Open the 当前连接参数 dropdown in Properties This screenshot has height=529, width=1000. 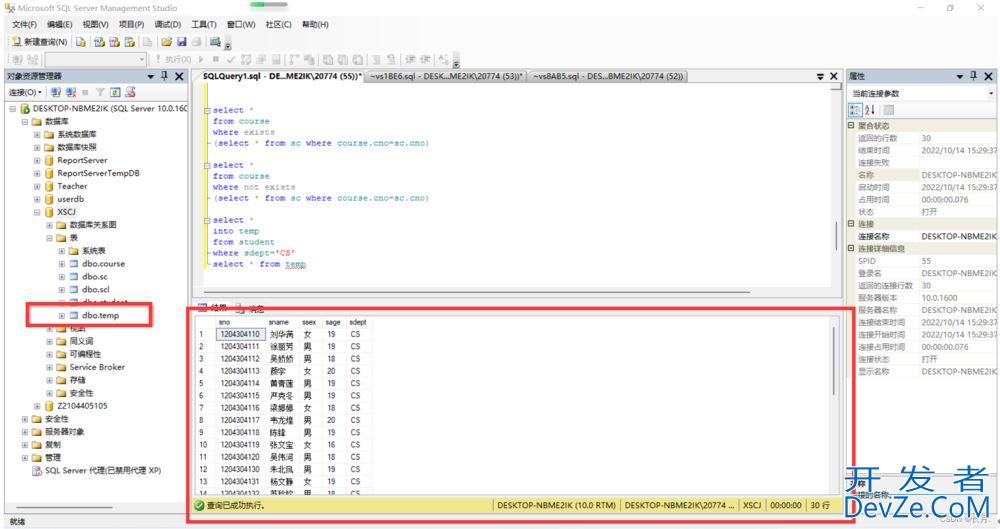click(991, 94)
